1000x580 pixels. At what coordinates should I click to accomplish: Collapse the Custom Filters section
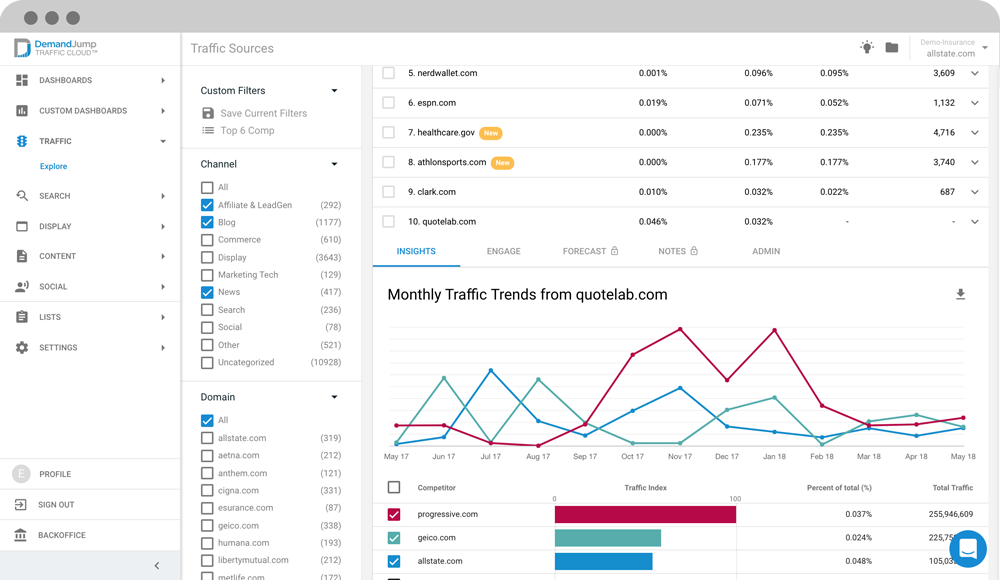(x=334, y=91)
